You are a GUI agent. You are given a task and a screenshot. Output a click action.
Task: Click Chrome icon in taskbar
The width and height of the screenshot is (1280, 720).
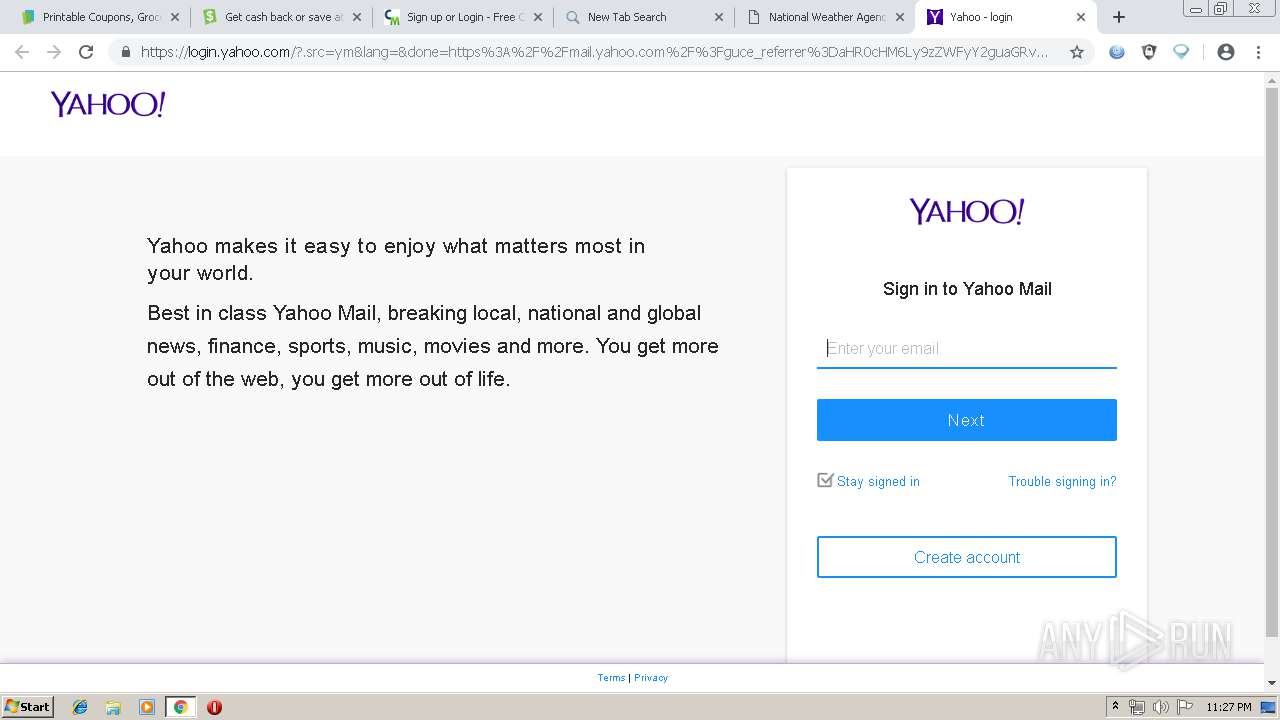pyautogui.click(x=180, y=707)
